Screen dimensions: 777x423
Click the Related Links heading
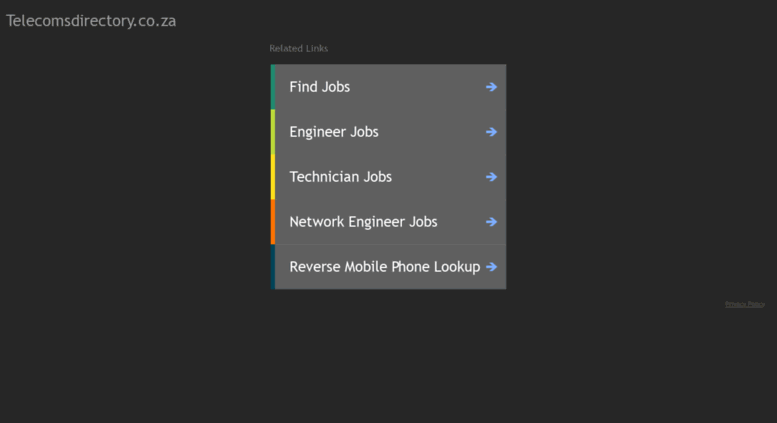298,49
